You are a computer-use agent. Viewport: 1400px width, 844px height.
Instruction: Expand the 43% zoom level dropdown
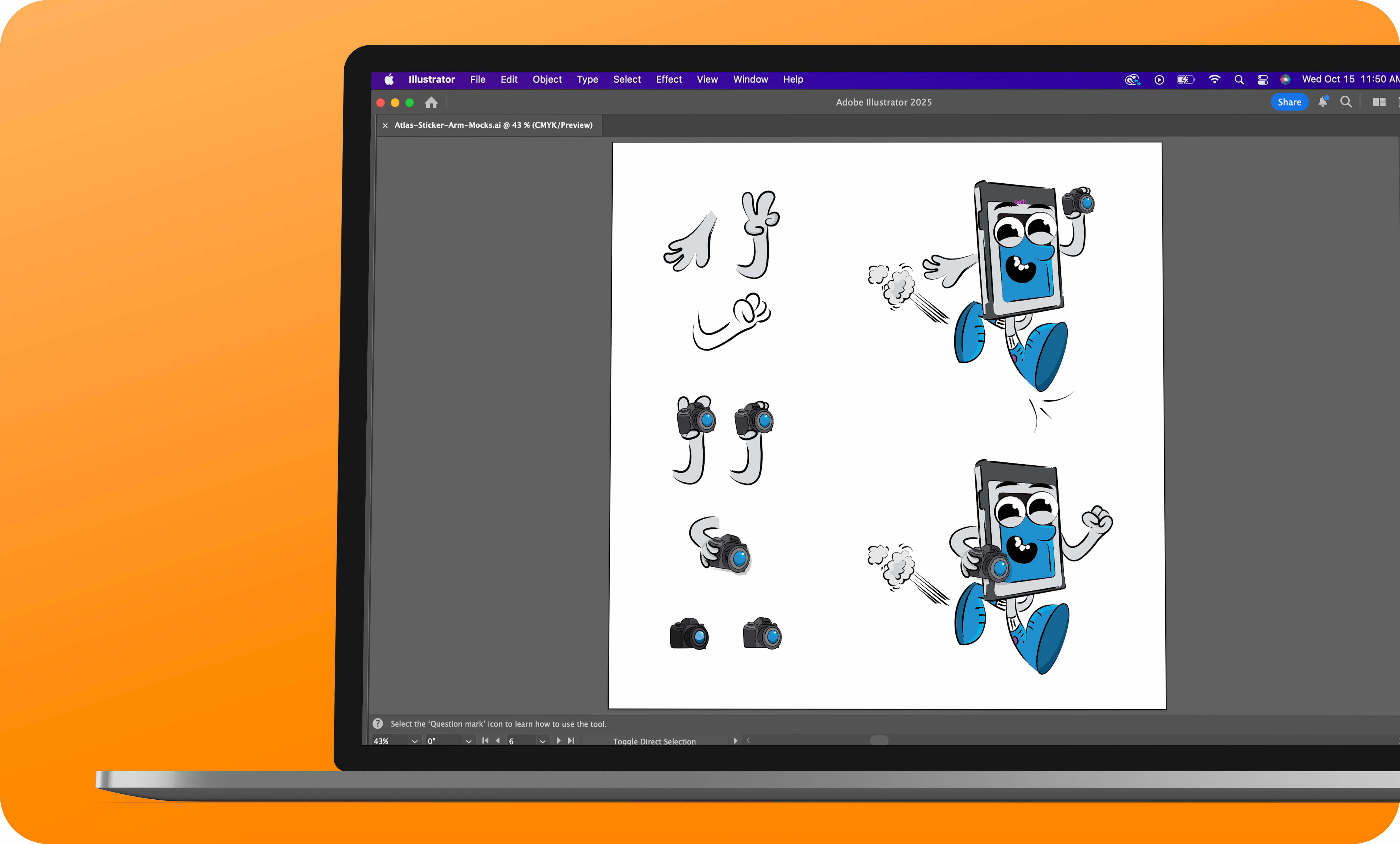click(415, 741)
